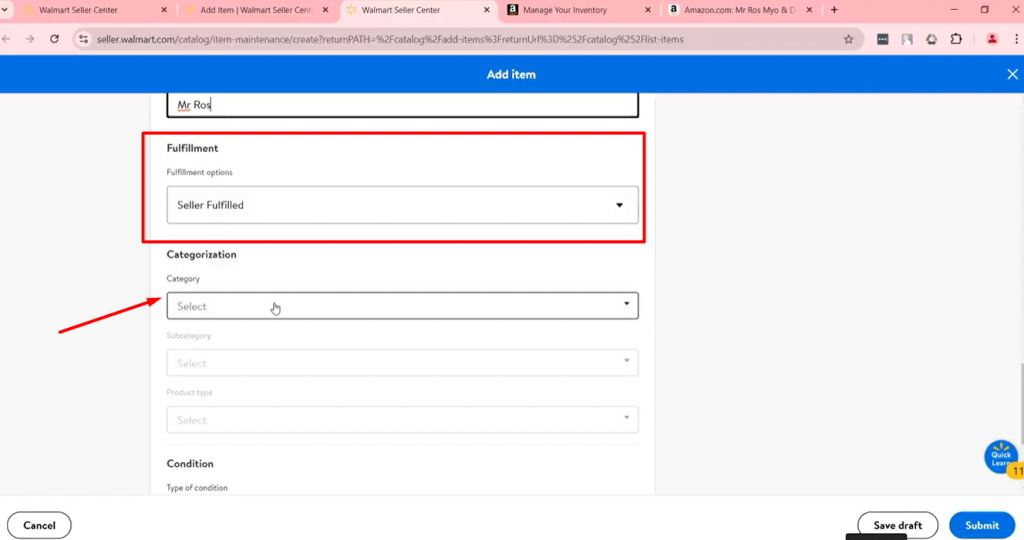Expand the Fulfillment options dropdown

tap(402, 205)
